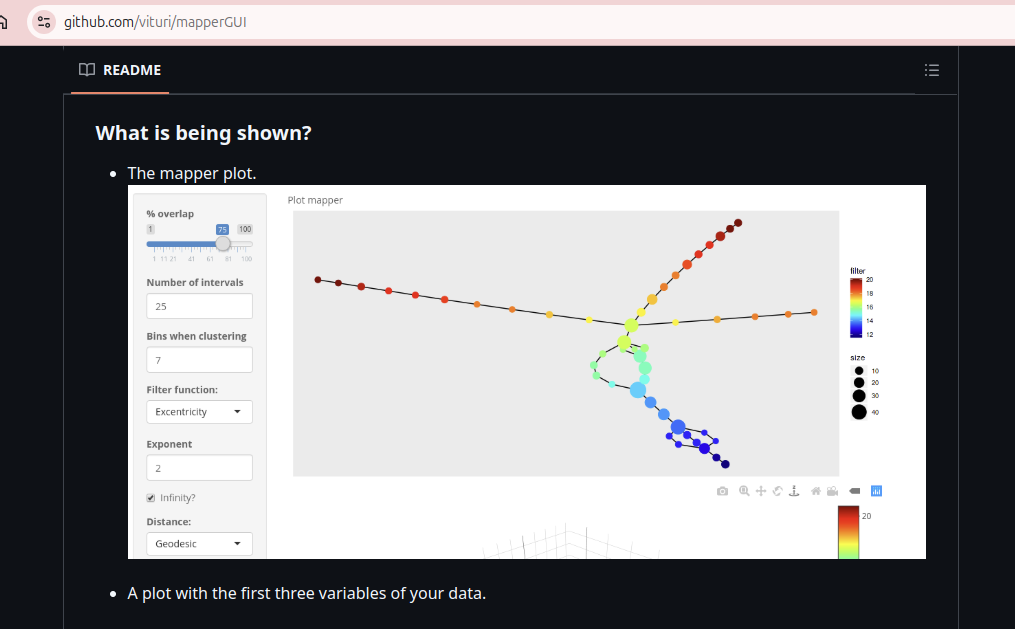The height and width of the screenshot is (629, 1015).
Task: Toggle the Infinity? checkbox
Action: [x=151, y=498]
